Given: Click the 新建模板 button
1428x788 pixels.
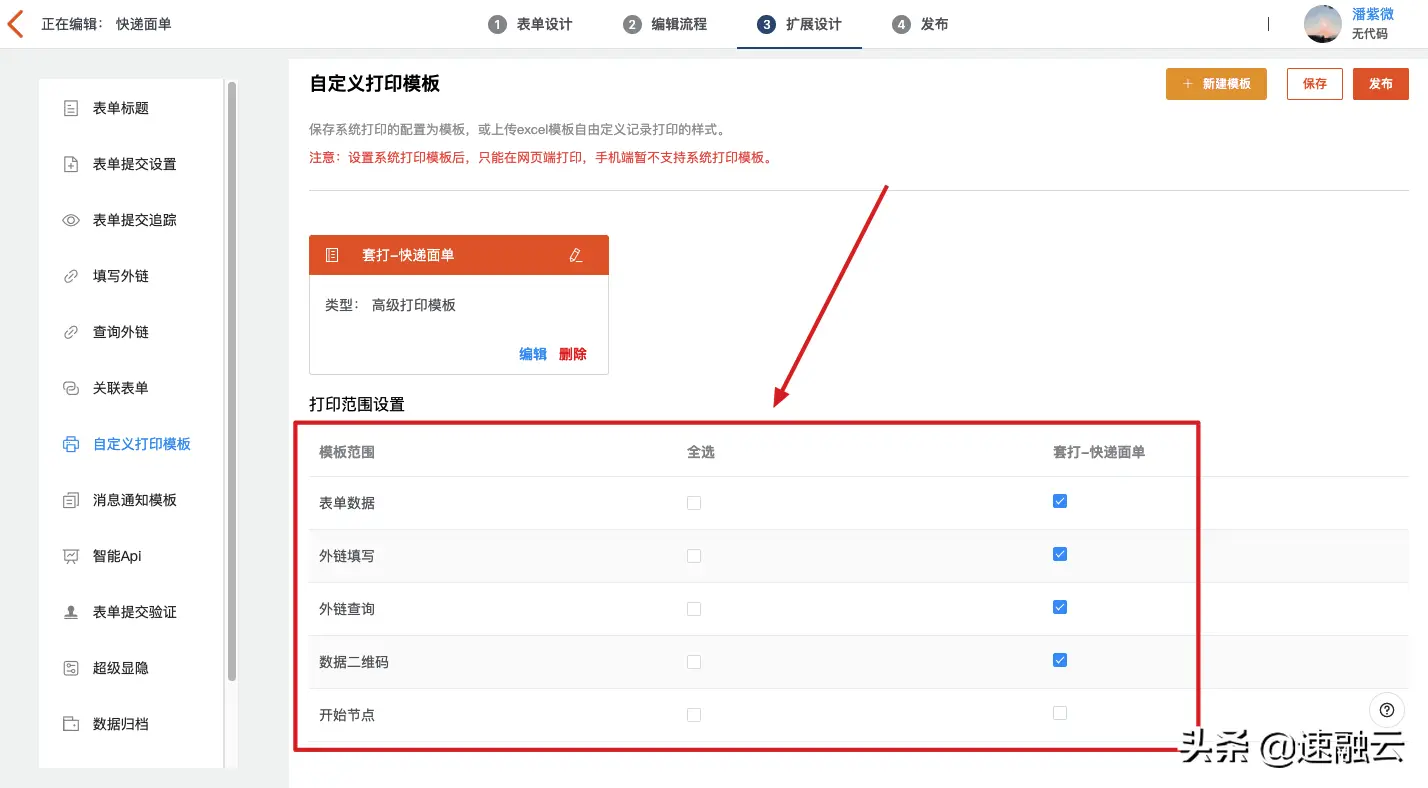Looking at the screenshot, I should coord(1216,84).
